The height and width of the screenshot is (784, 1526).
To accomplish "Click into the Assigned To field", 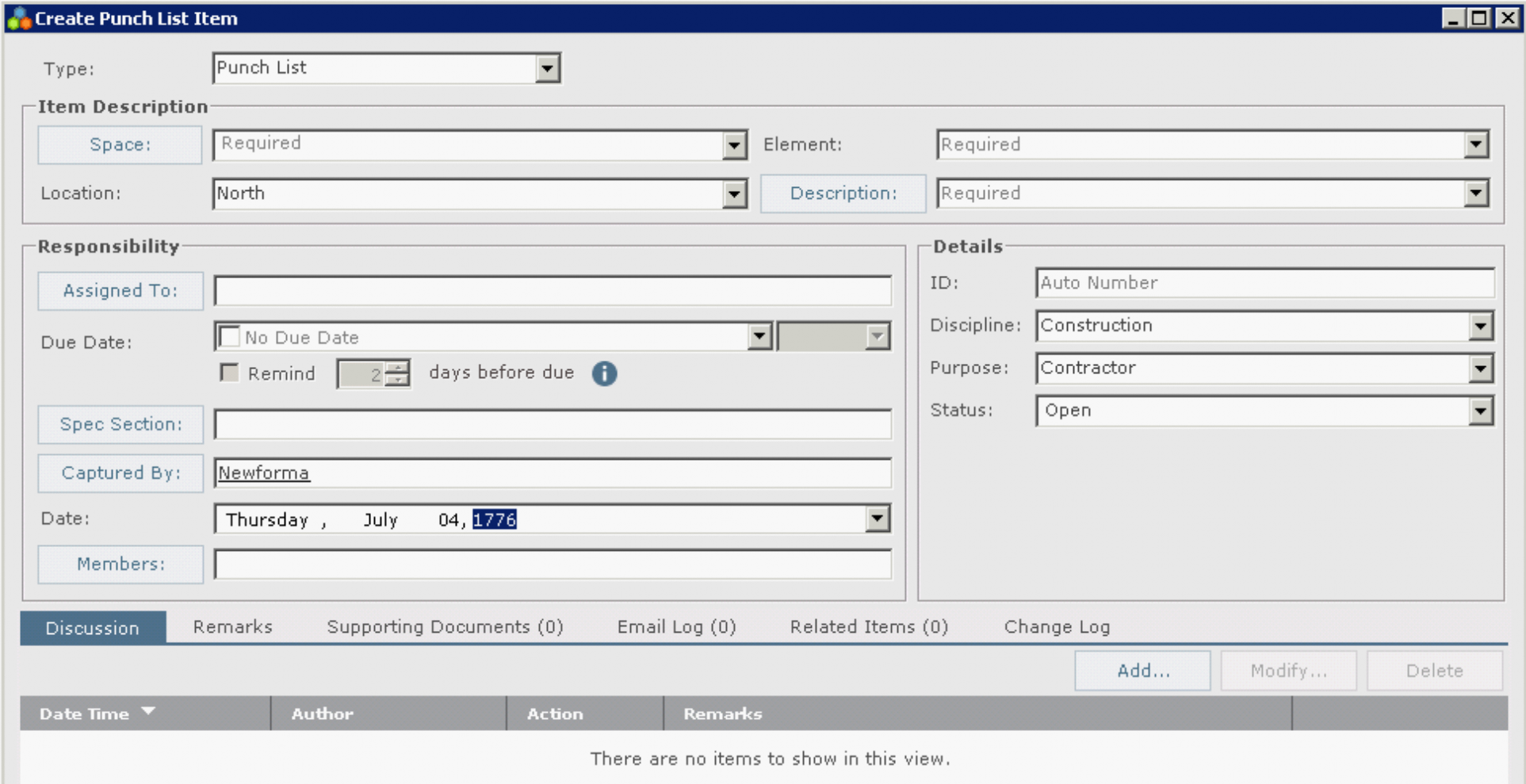I will tap(553, 291).
